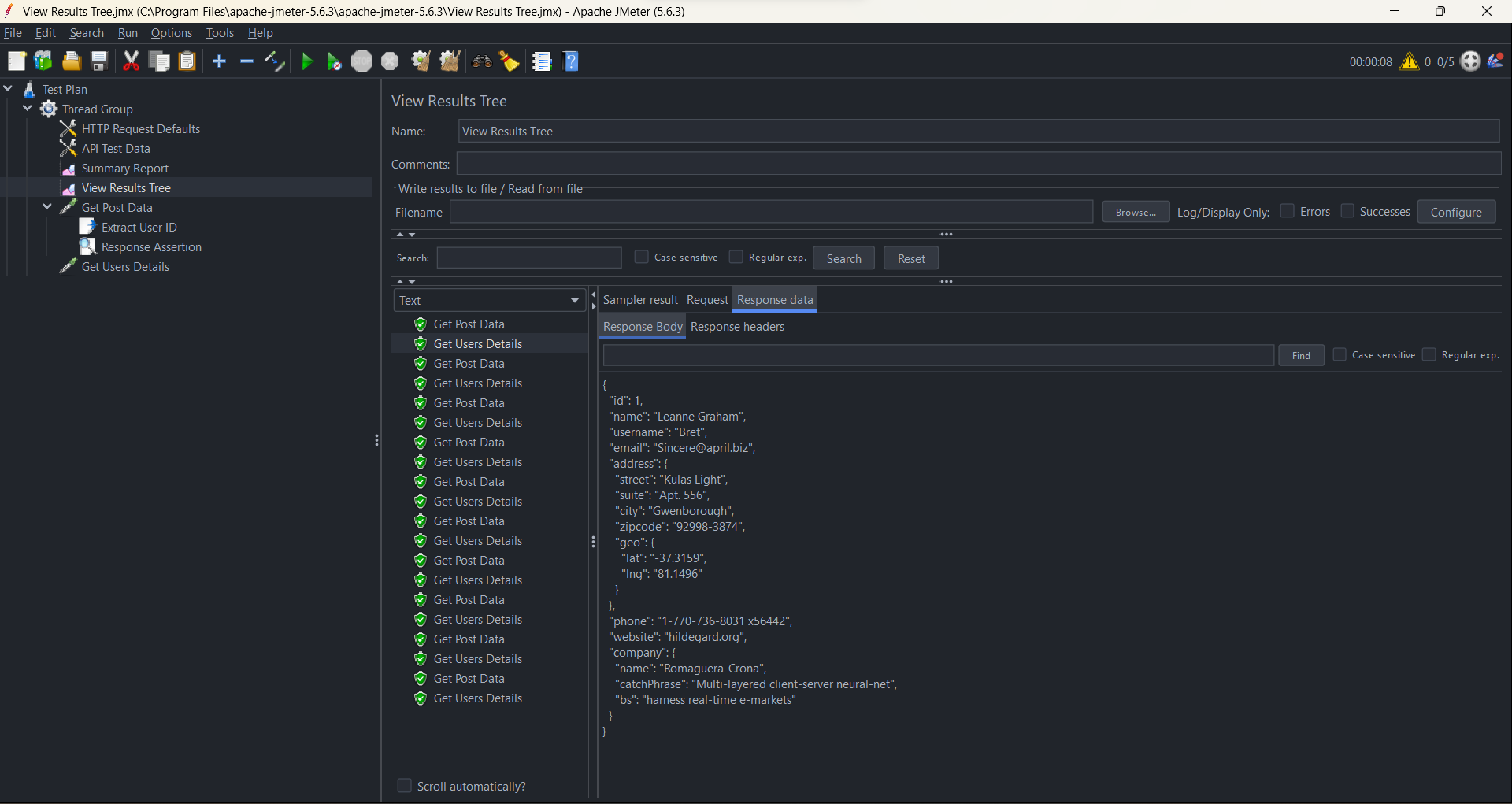
Task: Open the Search binoculars icon in toolbar
Action: coord(481,61)
